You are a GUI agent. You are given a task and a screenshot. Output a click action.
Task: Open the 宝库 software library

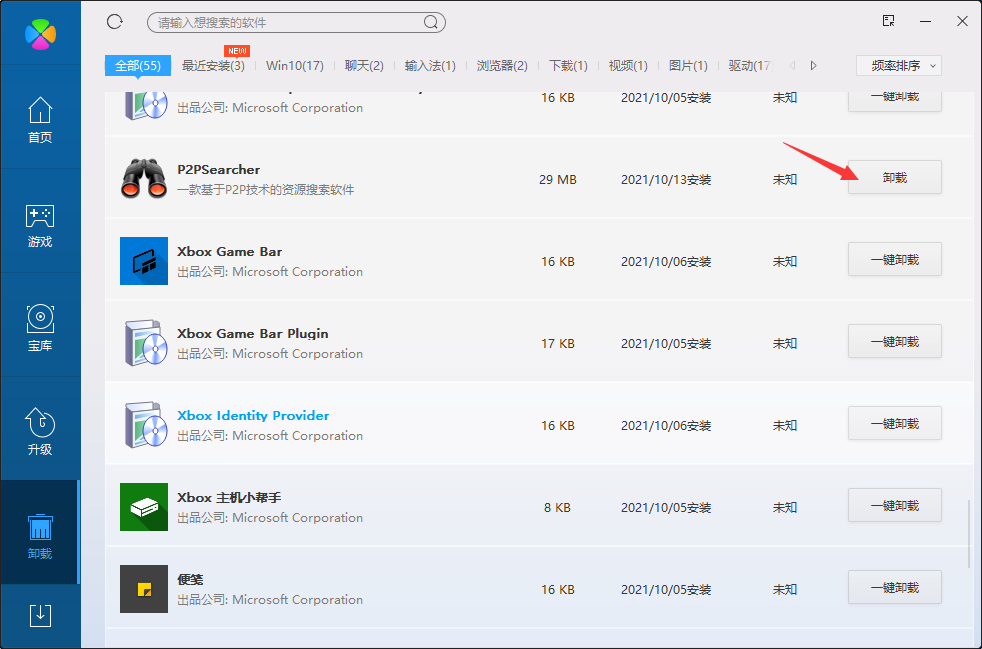coord(40,328)
